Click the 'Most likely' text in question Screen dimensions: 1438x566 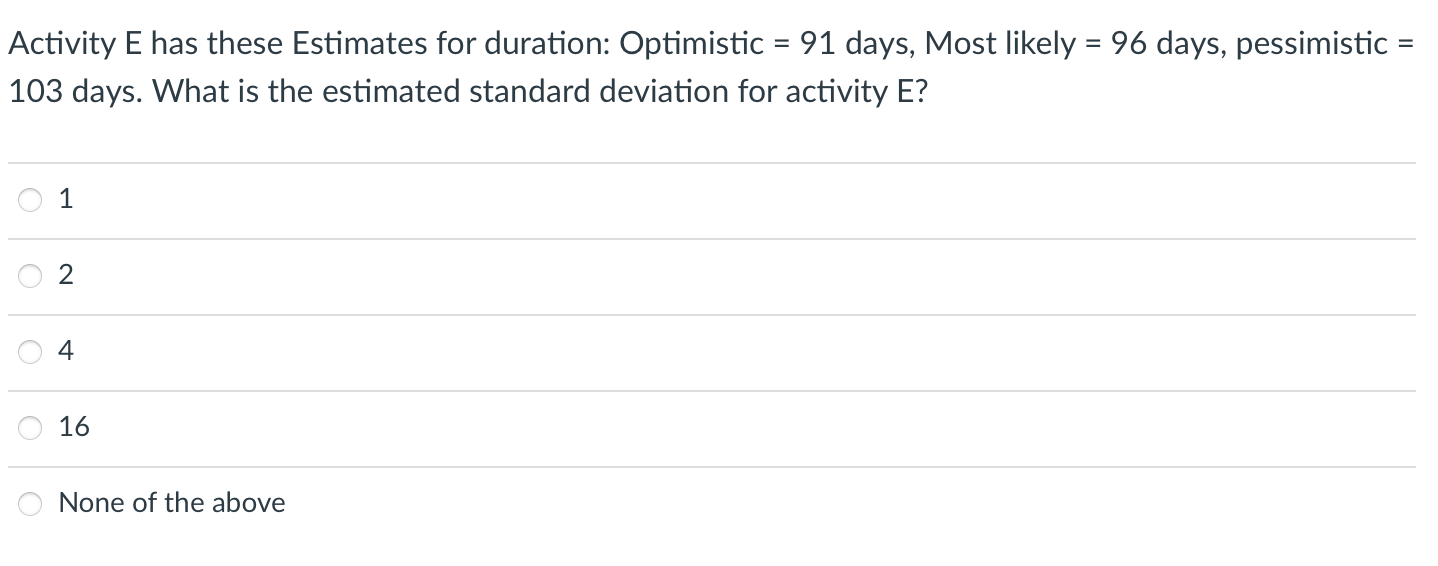pyautogui.click(x=1003, y=45)
